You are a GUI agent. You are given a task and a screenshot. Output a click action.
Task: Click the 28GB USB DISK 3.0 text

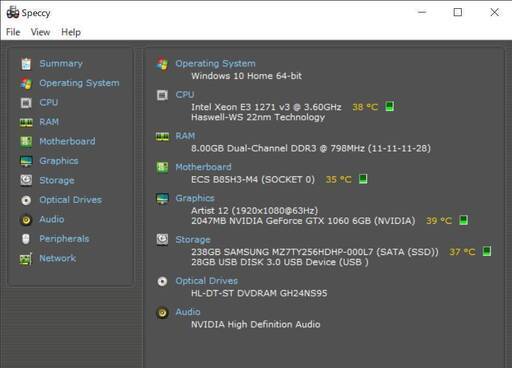point(280,262)
